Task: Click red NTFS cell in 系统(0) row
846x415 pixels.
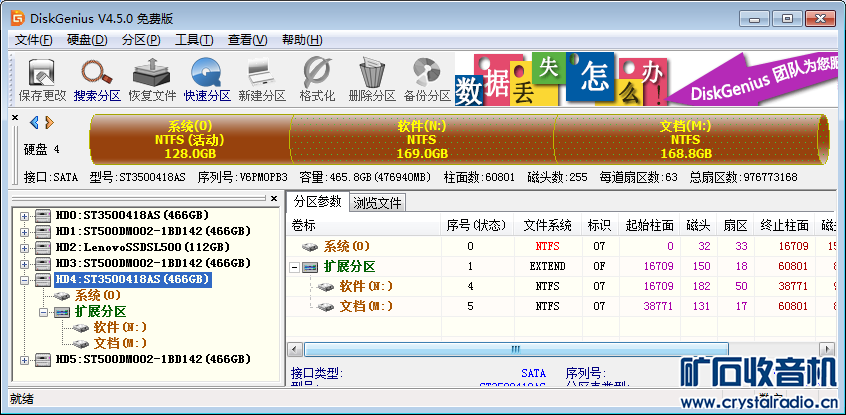Action: 548,247
